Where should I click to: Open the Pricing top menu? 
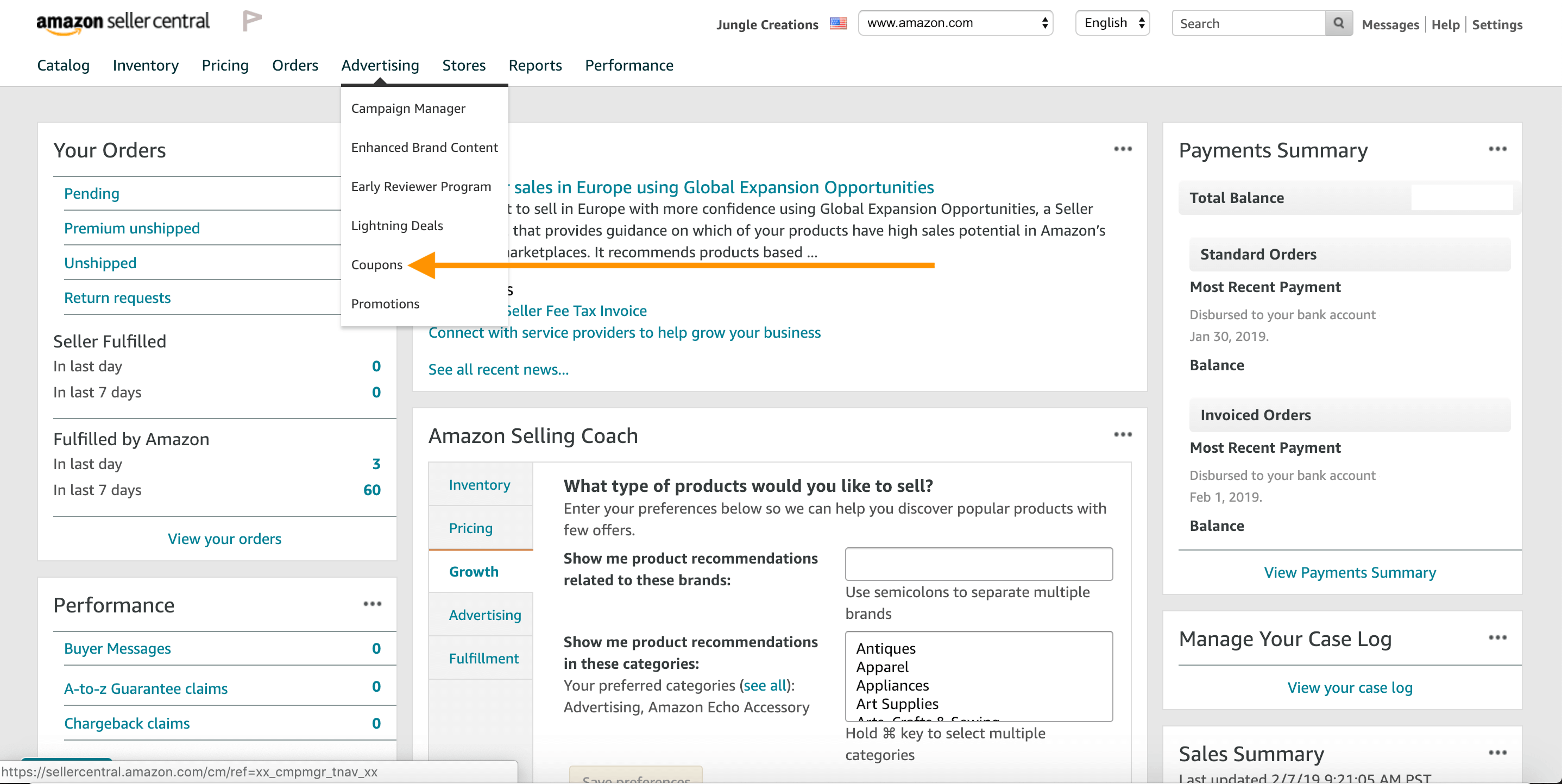coord(225,66)
